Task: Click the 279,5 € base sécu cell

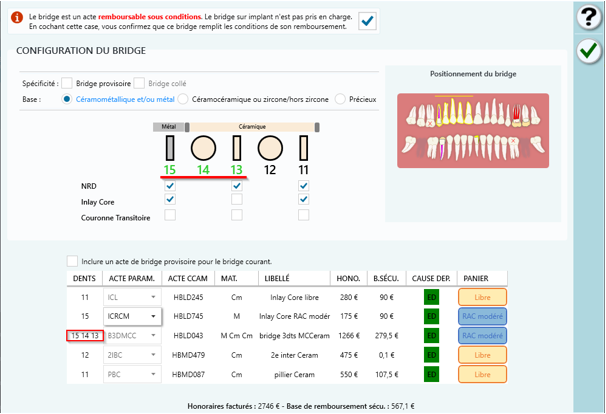Action: click(x=386, y=336)
